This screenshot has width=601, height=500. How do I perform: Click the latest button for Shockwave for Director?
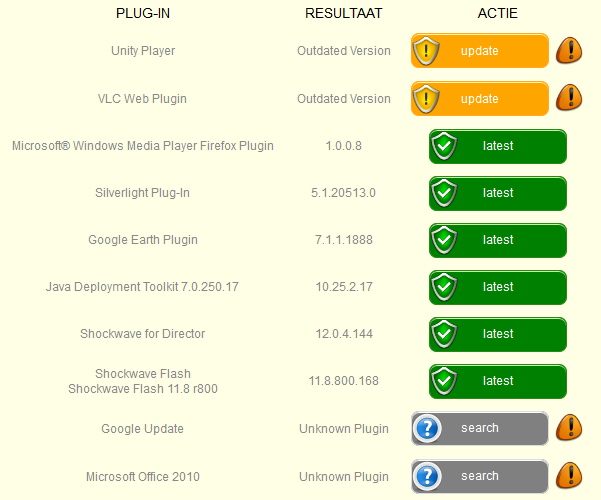coord(498,334)
